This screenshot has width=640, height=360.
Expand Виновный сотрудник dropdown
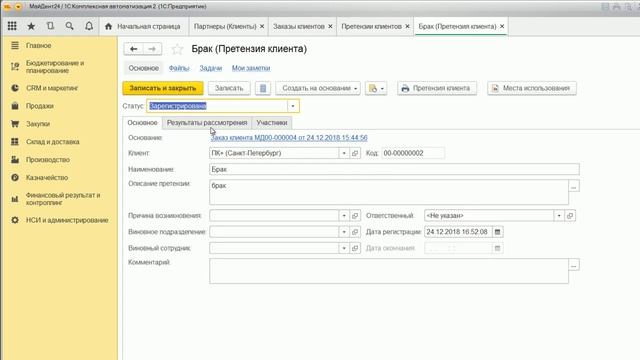(x=344, y=248)
